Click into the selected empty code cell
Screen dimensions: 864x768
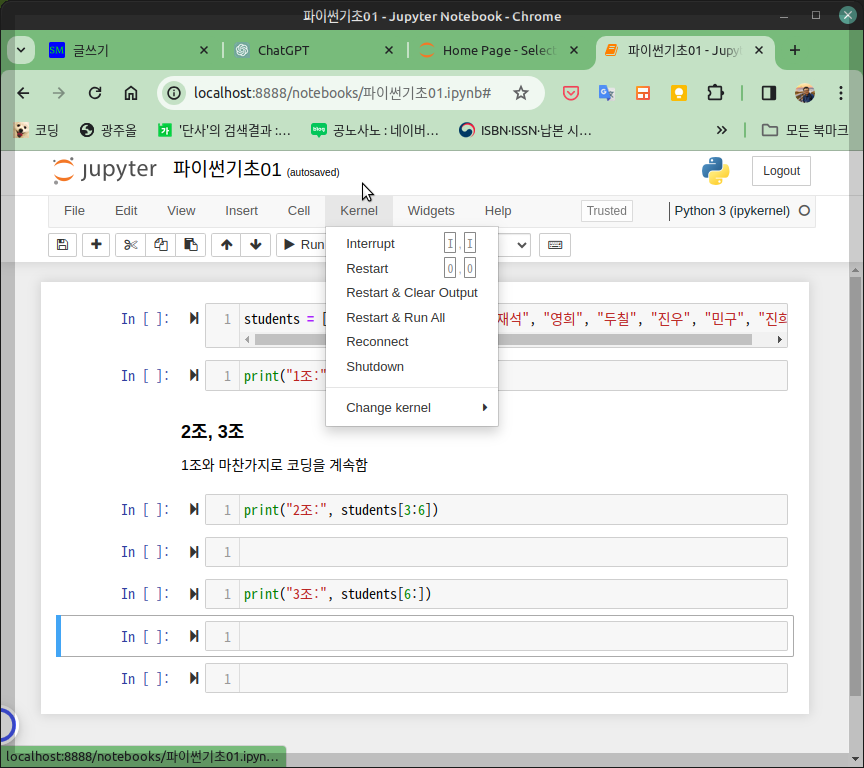(512, 636)
